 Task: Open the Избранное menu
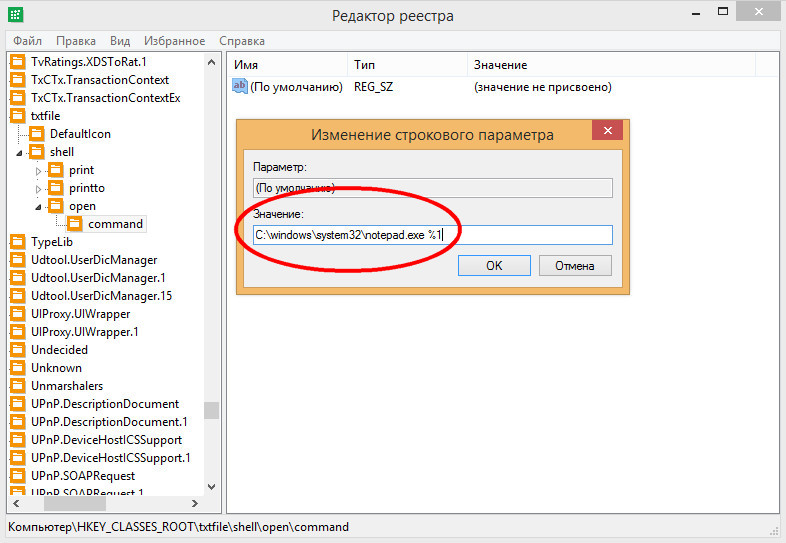[x=175, y=41]
